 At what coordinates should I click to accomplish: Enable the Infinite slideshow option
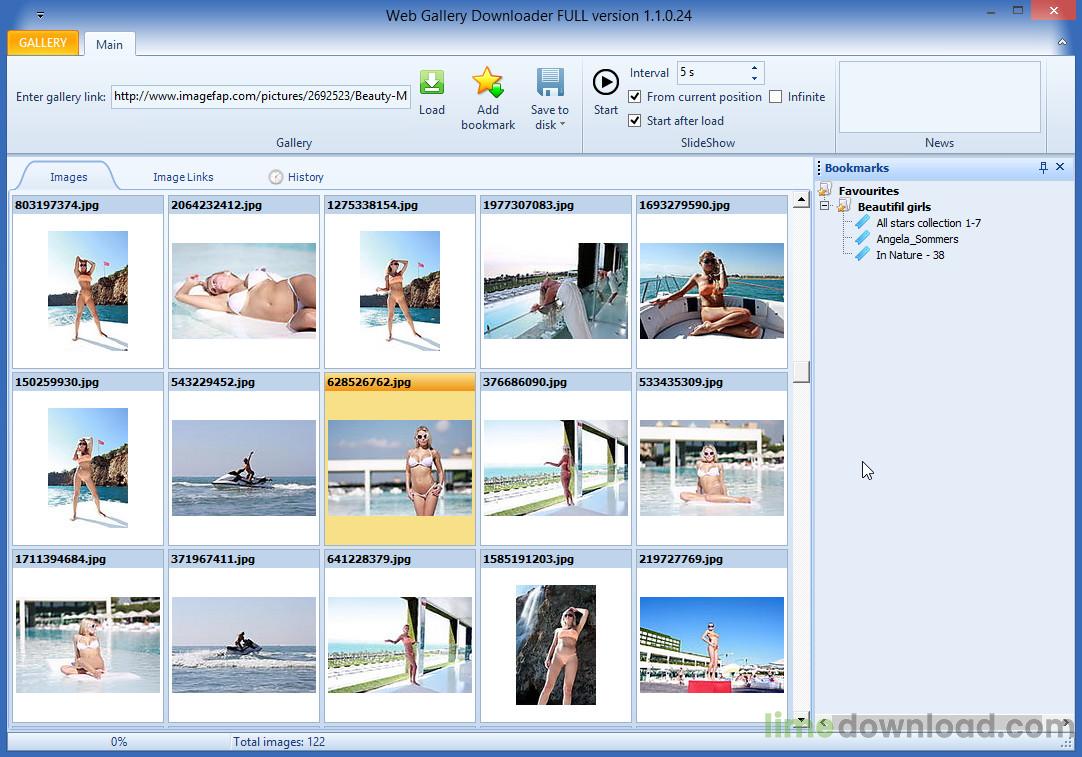[x=775, y=96]
